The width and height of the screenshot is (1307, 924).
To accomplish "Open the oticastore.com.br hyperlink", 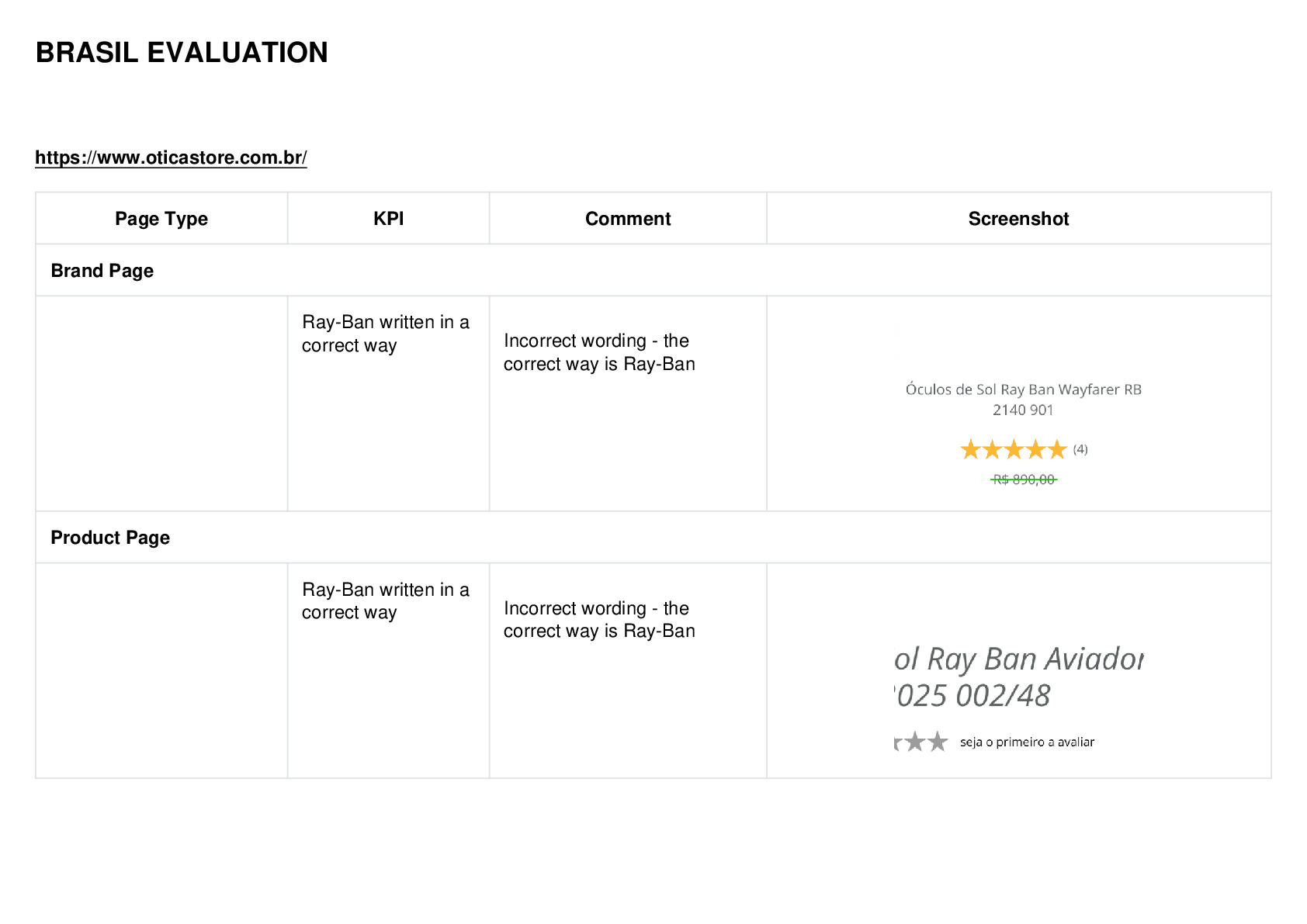I will (x=171, y=157).
